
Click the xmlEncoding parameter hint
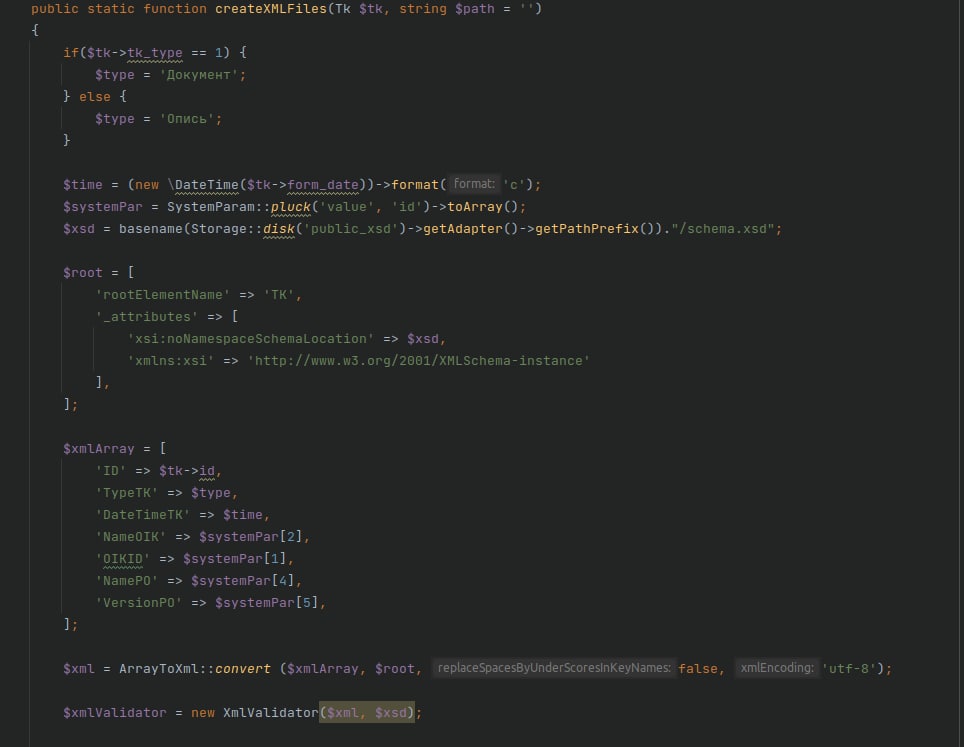(776, 668)
